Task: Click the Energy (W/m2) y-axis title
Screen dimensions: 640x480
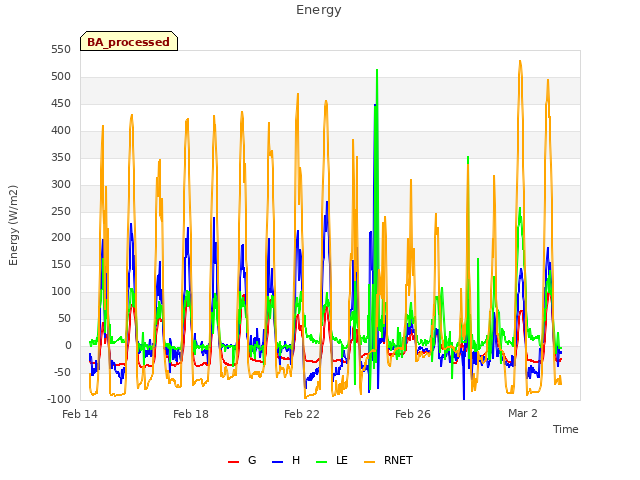Action: (x=13, y=225)
